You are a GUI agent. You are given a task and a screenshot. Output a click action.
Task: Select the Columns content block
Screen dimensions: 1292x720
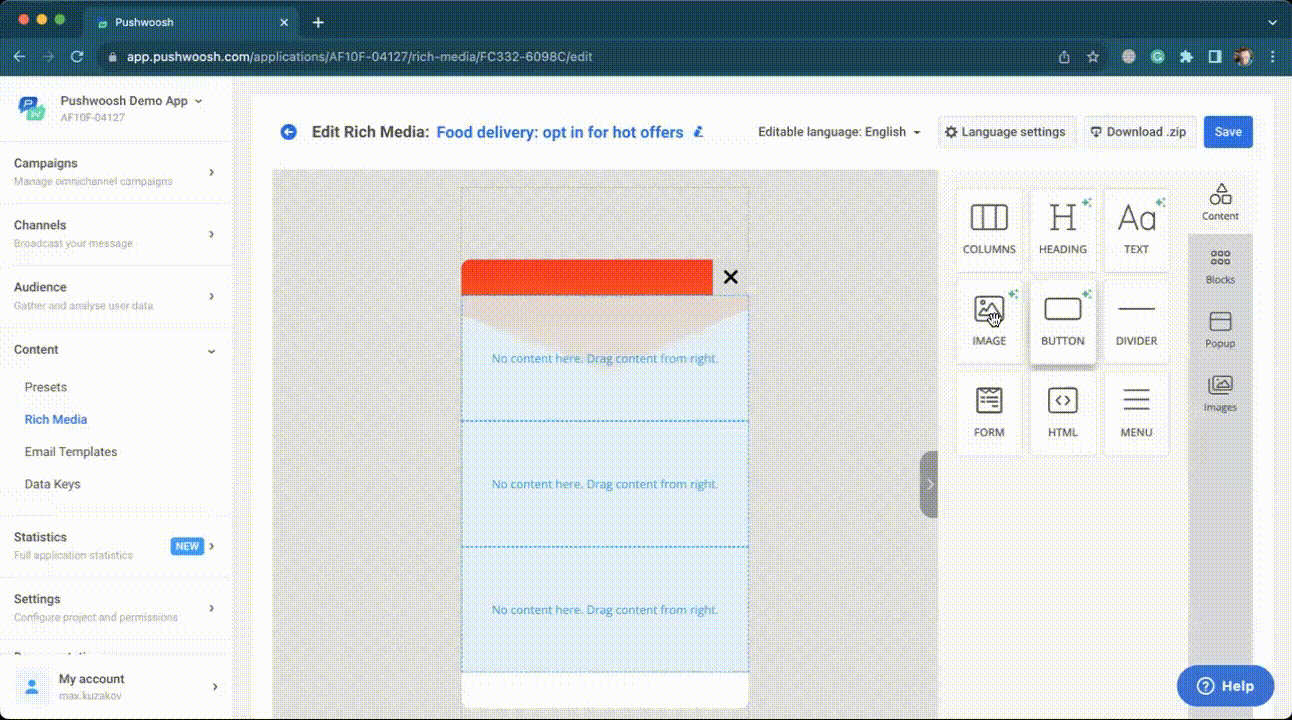989,230
